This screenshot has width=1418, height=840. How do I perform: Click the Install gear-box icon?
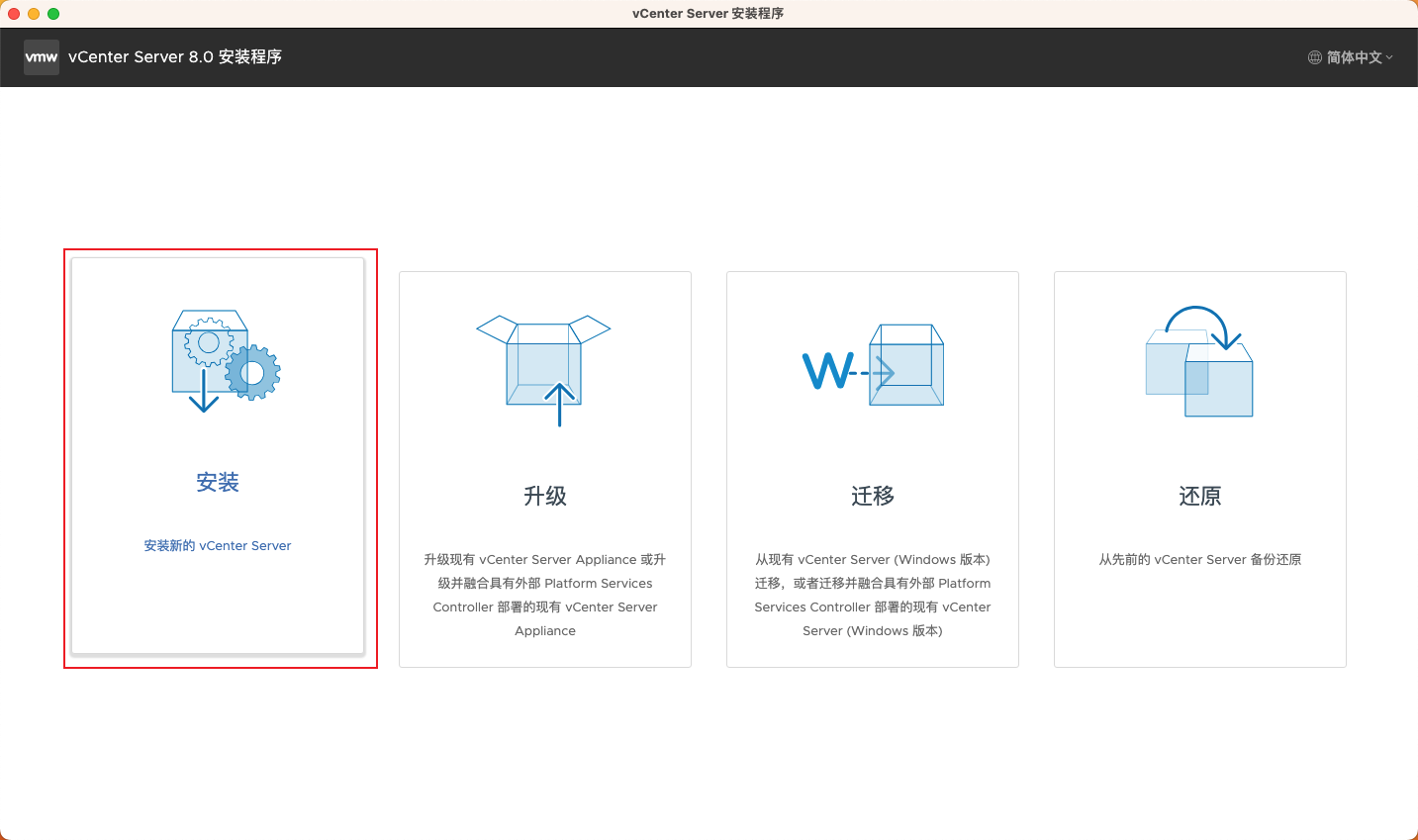[x=227, y=360]
